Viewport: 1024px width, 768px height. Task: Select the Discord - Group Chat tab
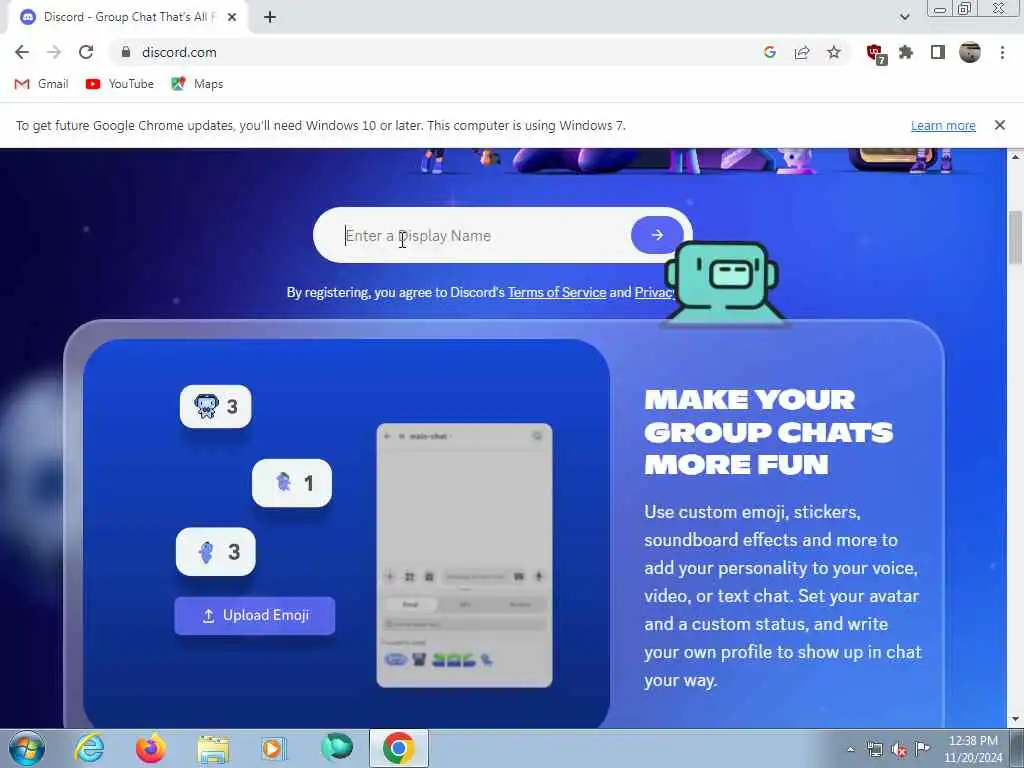(129, 17)
